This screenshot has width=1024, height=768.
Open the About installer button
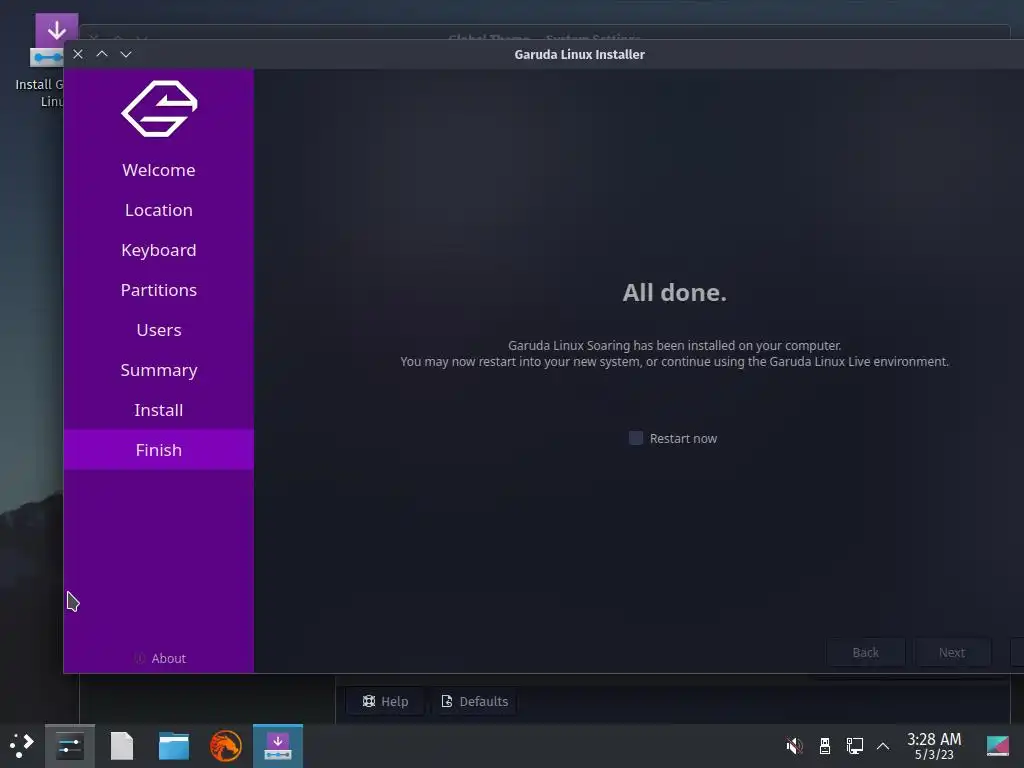(x=160, y=658)
